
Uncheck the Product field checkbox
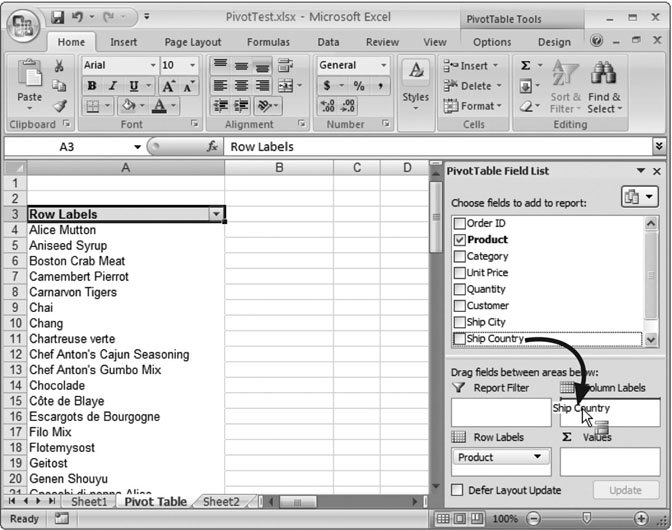(x=460, y=240)
